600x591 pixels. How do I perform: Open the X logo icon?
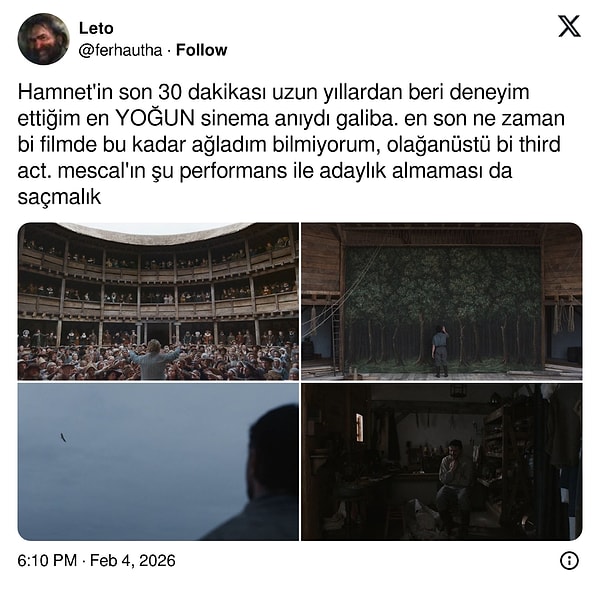coord(569,26)
